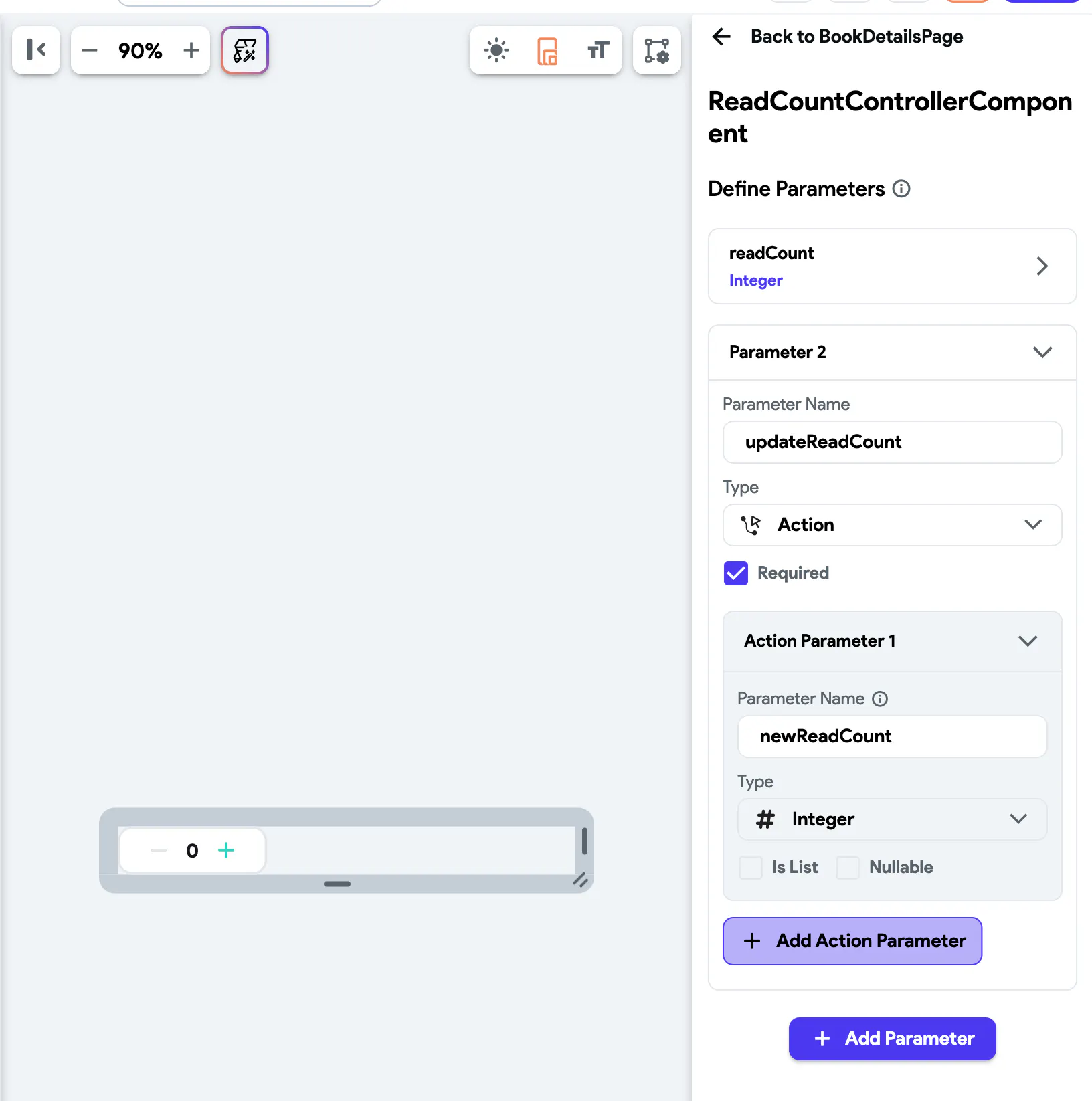Image resolution: width=1092 pixels, height=1101 pixels.
Task: Decrement the counter with minus on canvas
Action: coord(159,851)
